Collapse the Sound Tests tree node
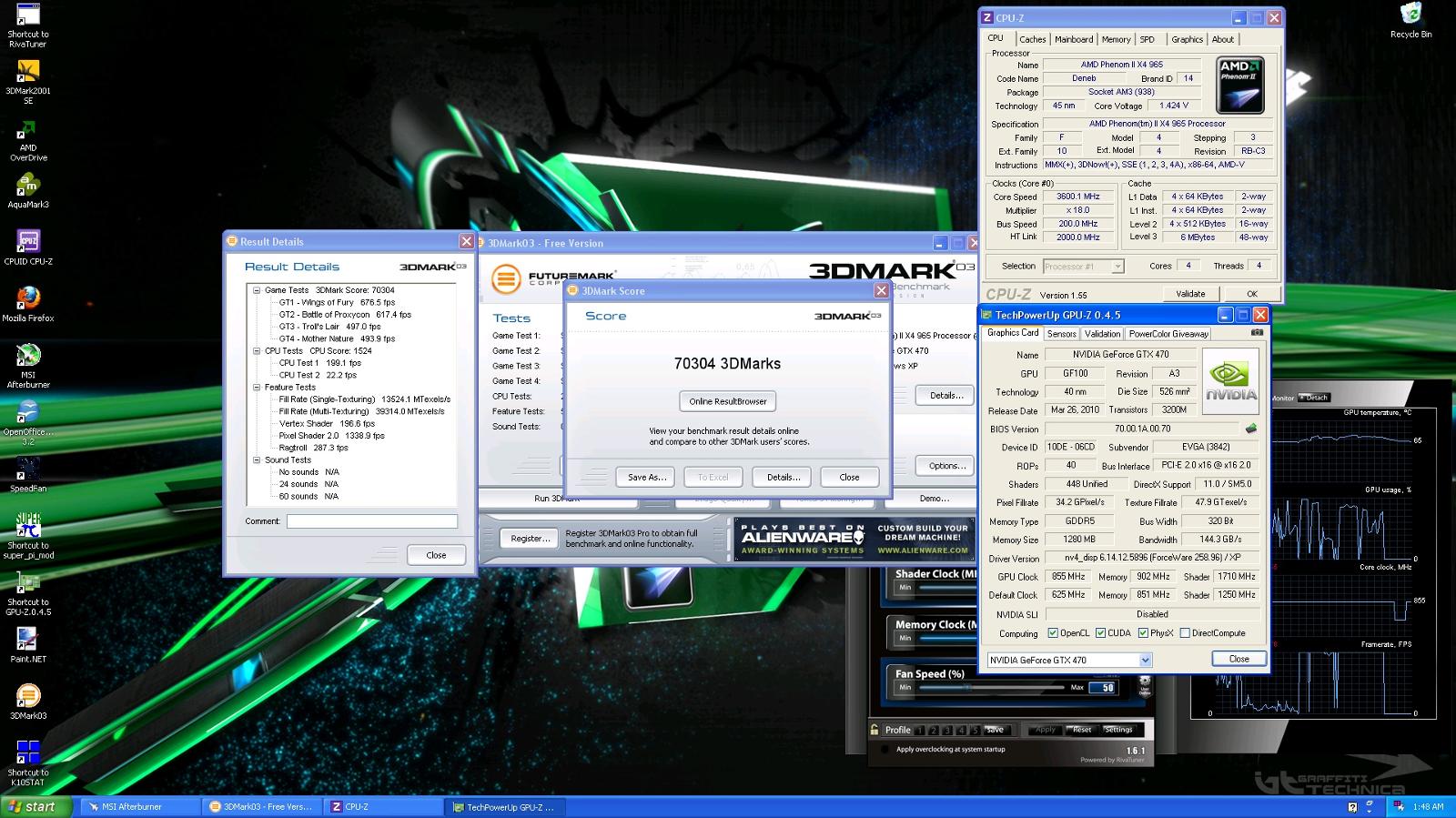 tap(257, 459)
